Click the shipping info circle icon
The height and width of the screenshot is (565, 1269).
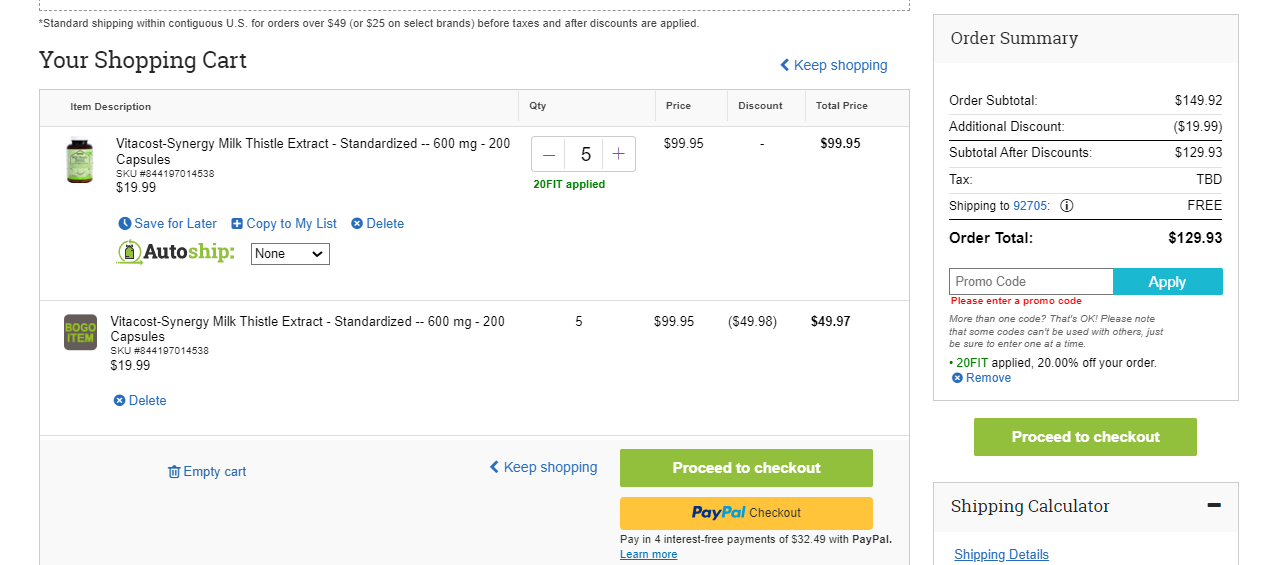pos(1067,206)
